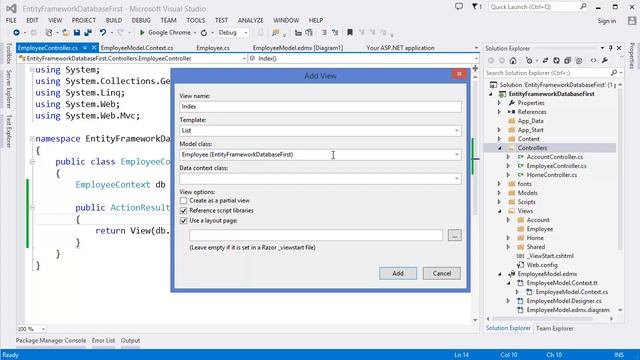640x360 pixels.
Task: Click Collapse All icon in Solution Explorer
Action: coord(567,60)
